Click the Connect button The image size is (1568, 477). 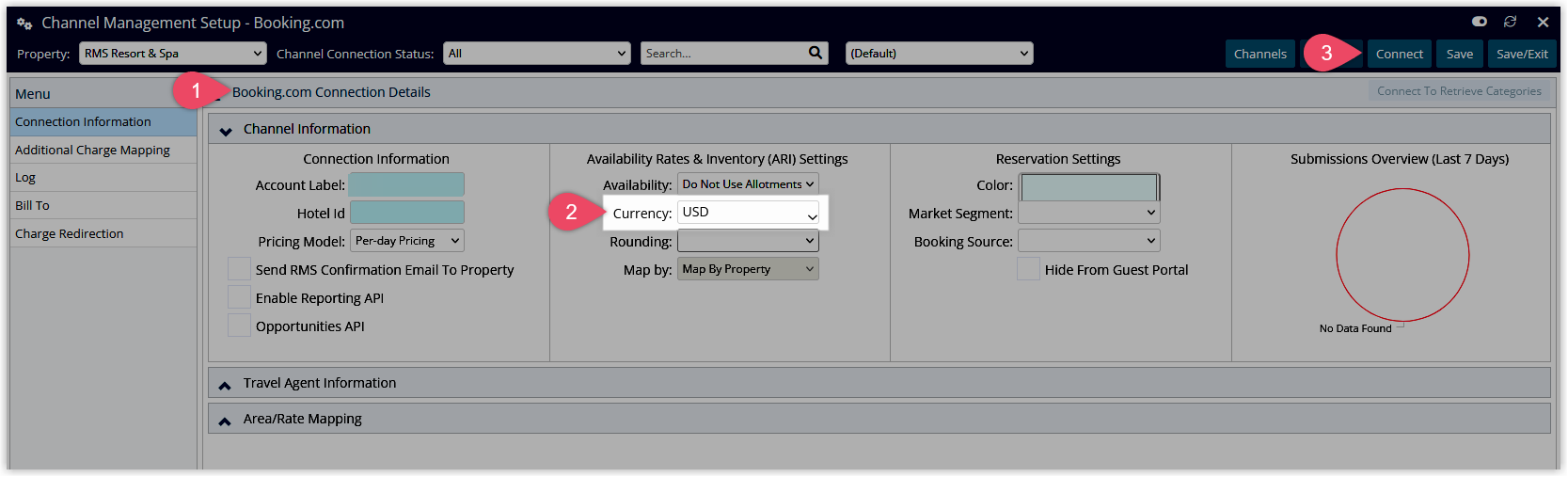pos(1400,54)
